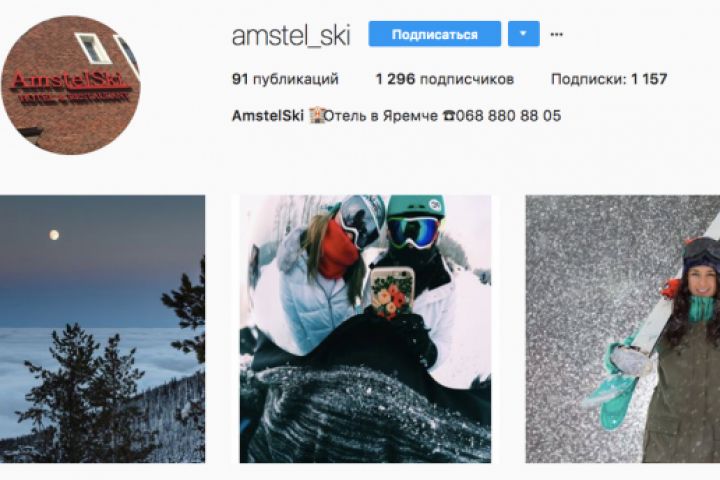This screenshot has height=480, width=720.
Task: Open the snowboarder in snowfall photo
Action: (623, 329)
